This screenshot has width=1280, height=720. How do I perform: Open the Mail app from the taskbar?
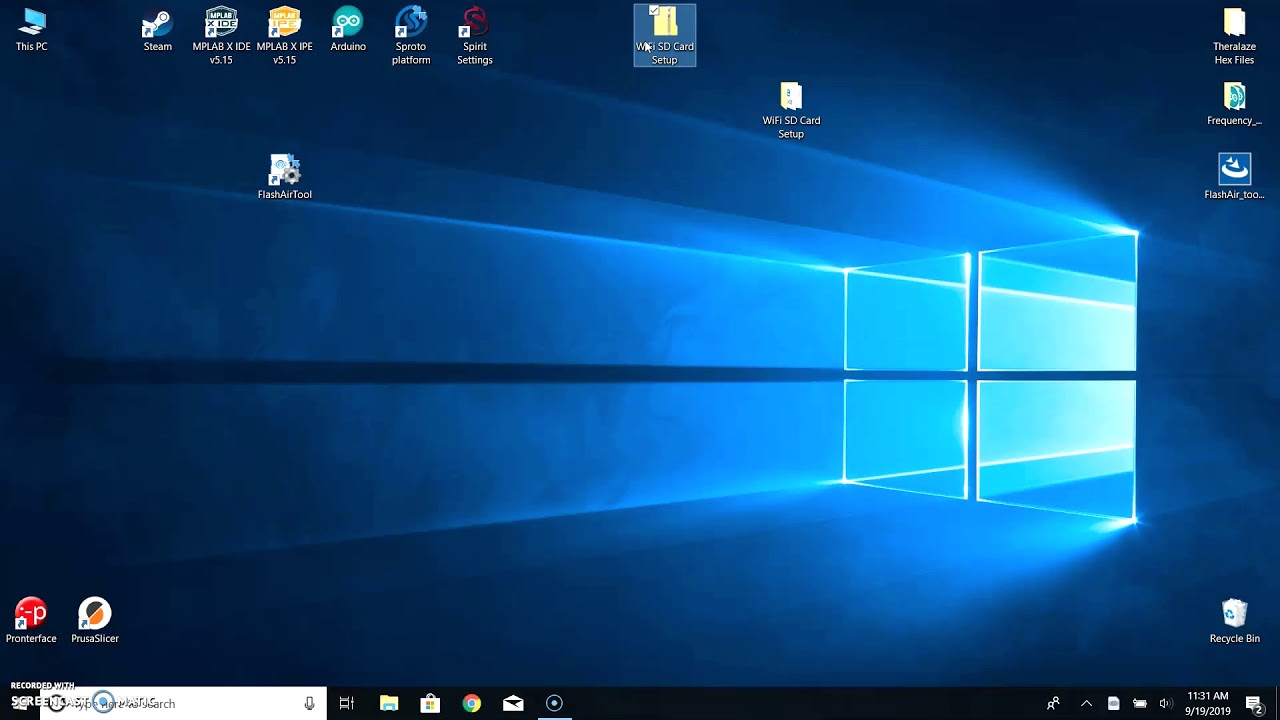point(513,703)
